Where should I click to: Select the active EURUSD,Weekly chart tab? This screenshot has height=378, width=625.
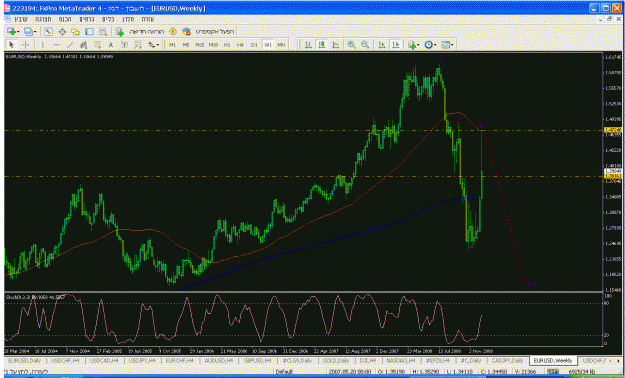tap(553, 360)
